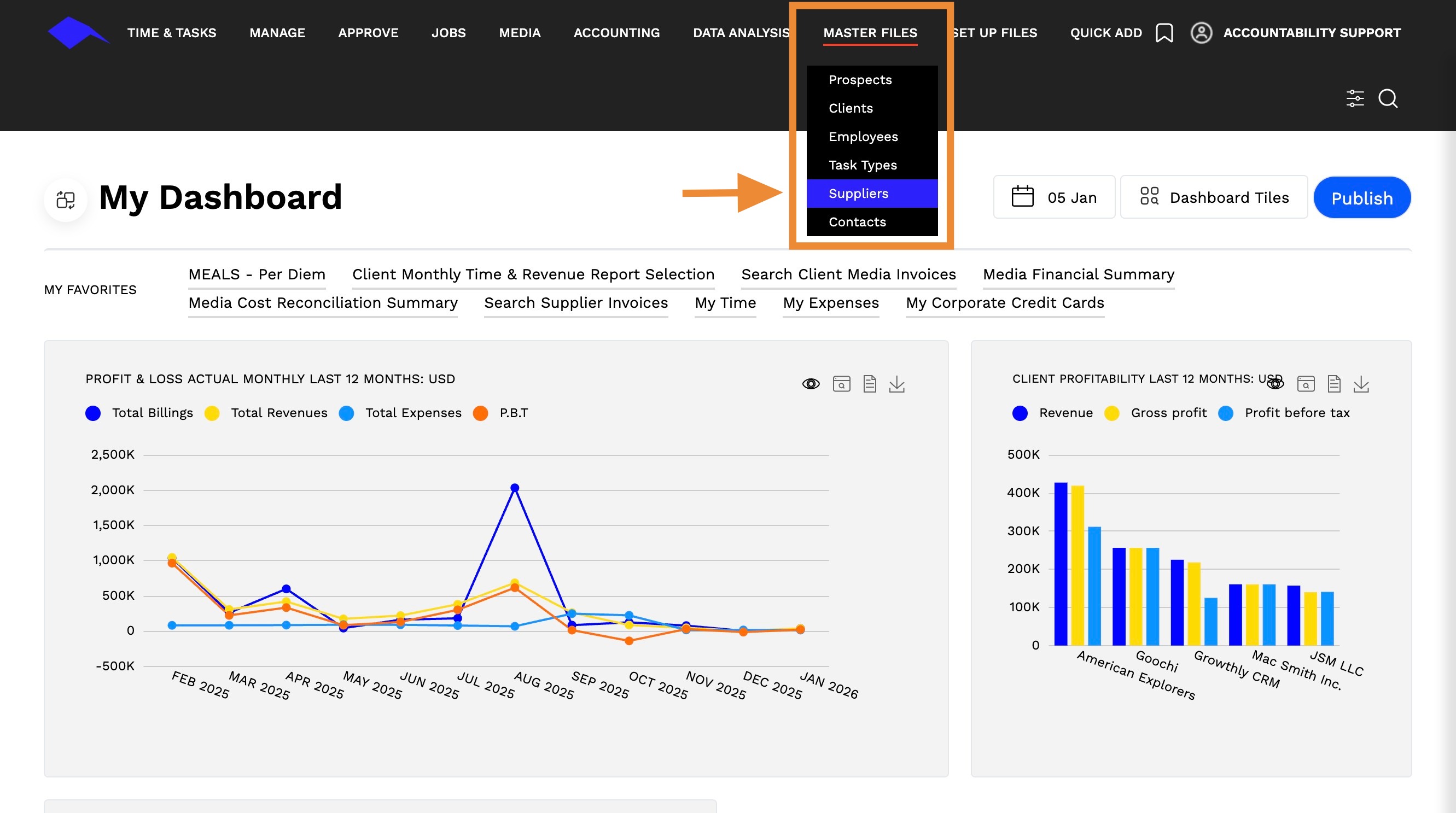Click the search magnifier icon

1388,98
